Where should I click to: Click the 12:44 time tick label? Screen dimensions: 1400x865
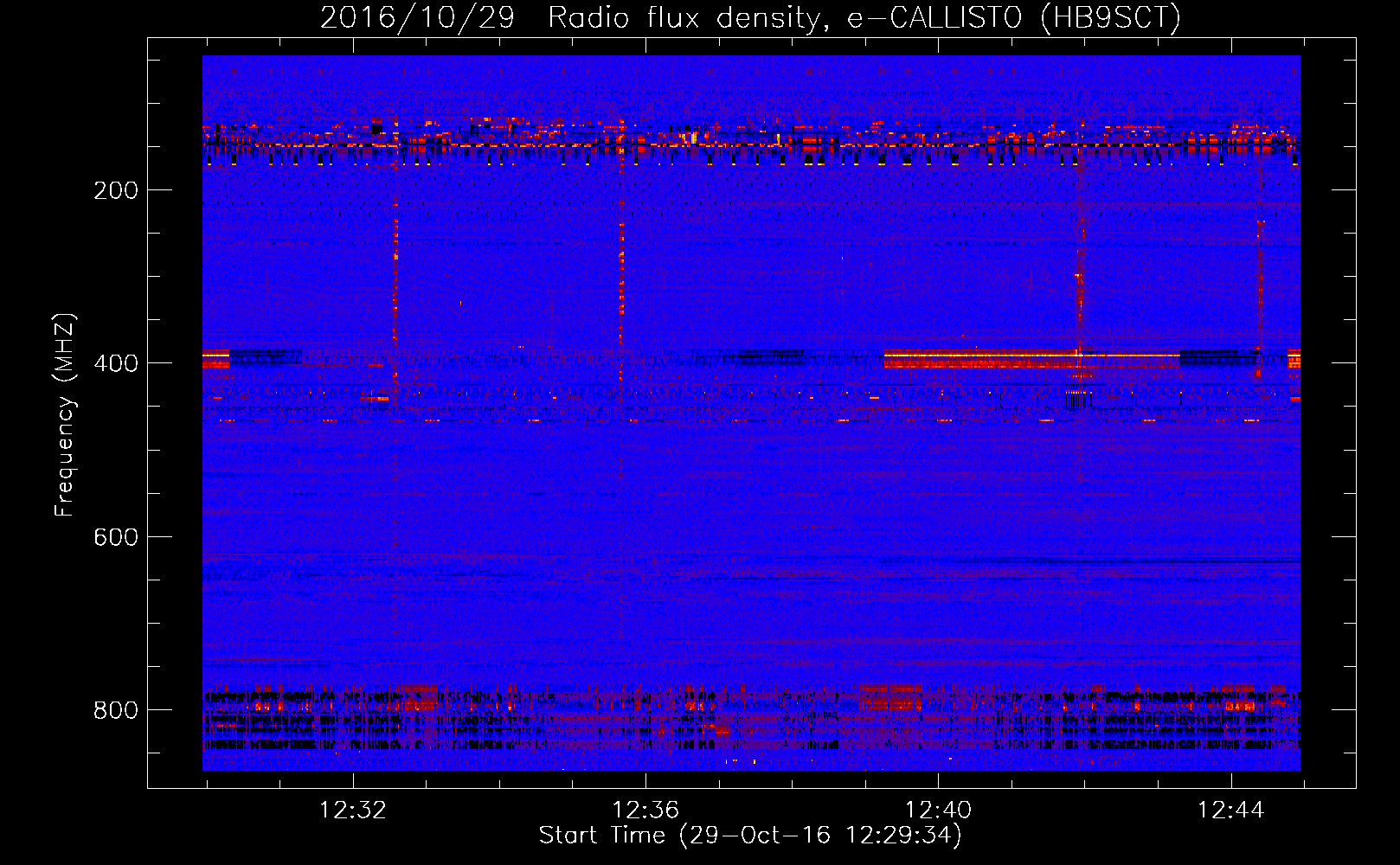coord(1230,811)
